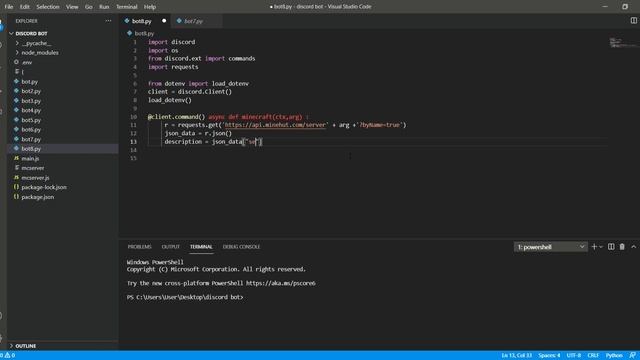The image size is (640, 360).
Task: Click the errors and warnings status indicator
Action: click(8, 356)
